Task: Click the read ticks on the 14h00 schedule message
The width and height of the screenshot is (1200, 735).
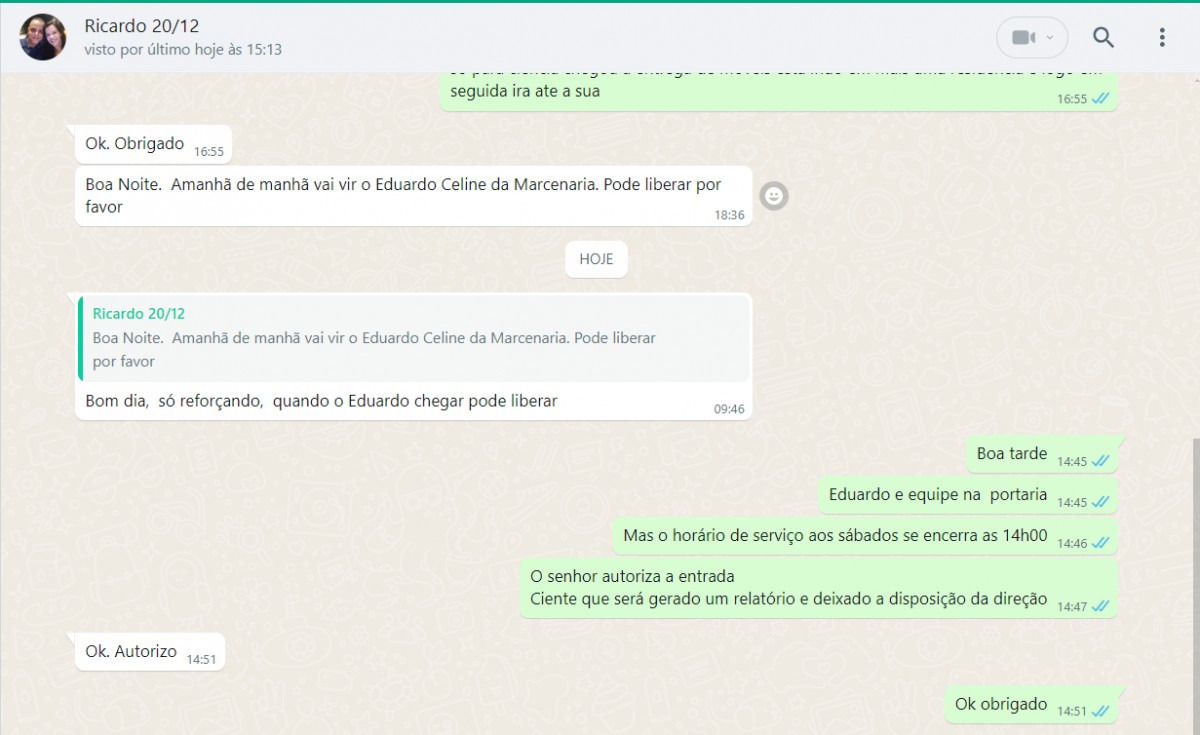Action: [x=1101, y=543]
